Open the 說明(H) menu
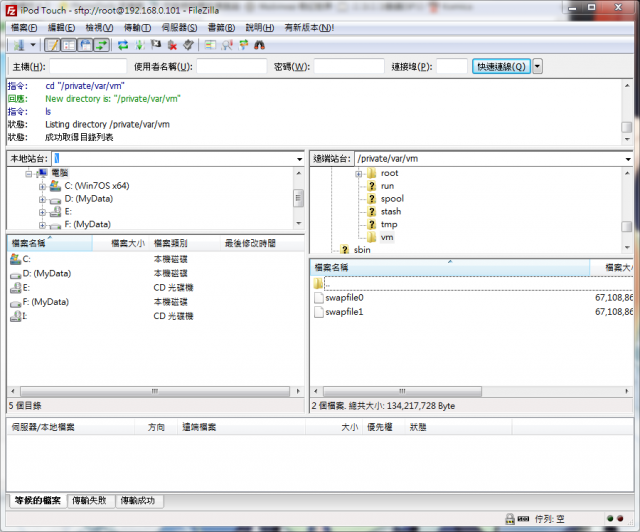640x532 pixels. pos(260,27)
